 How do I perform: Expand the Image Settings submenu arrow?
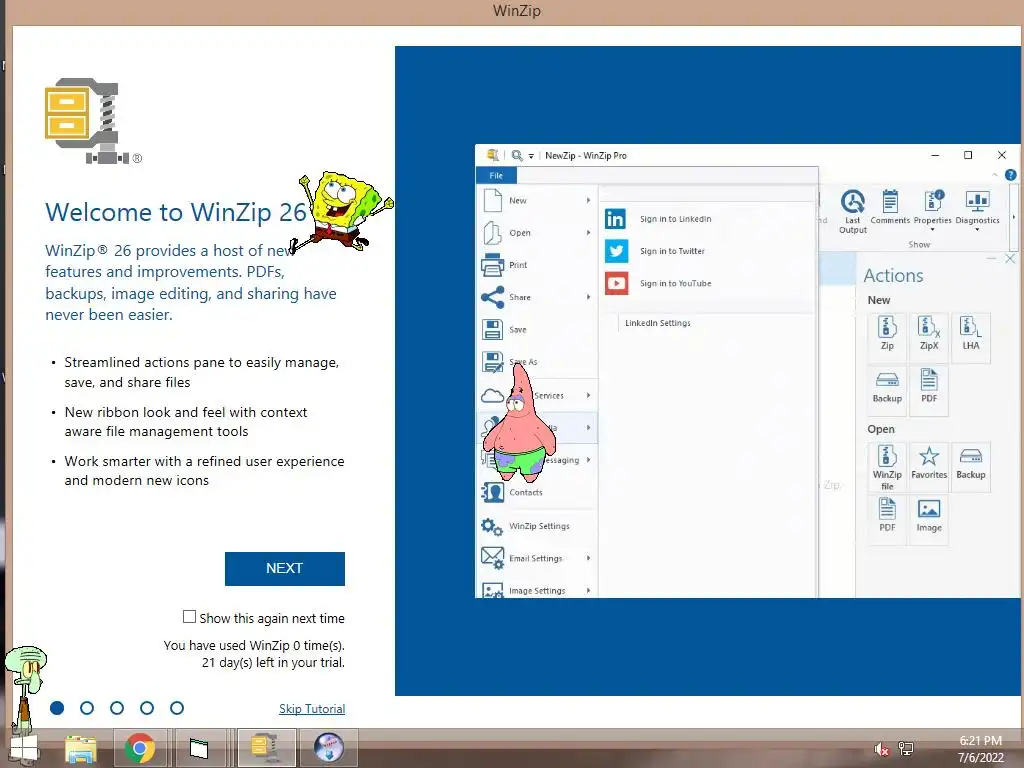[588, 590]
